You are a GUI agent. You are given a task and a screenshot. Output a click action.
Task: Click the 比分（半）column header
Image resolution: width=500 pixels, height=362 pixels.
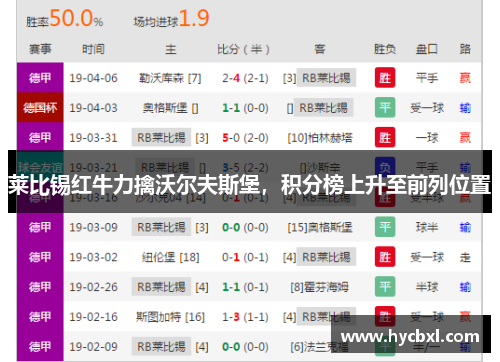coord(243,49)
